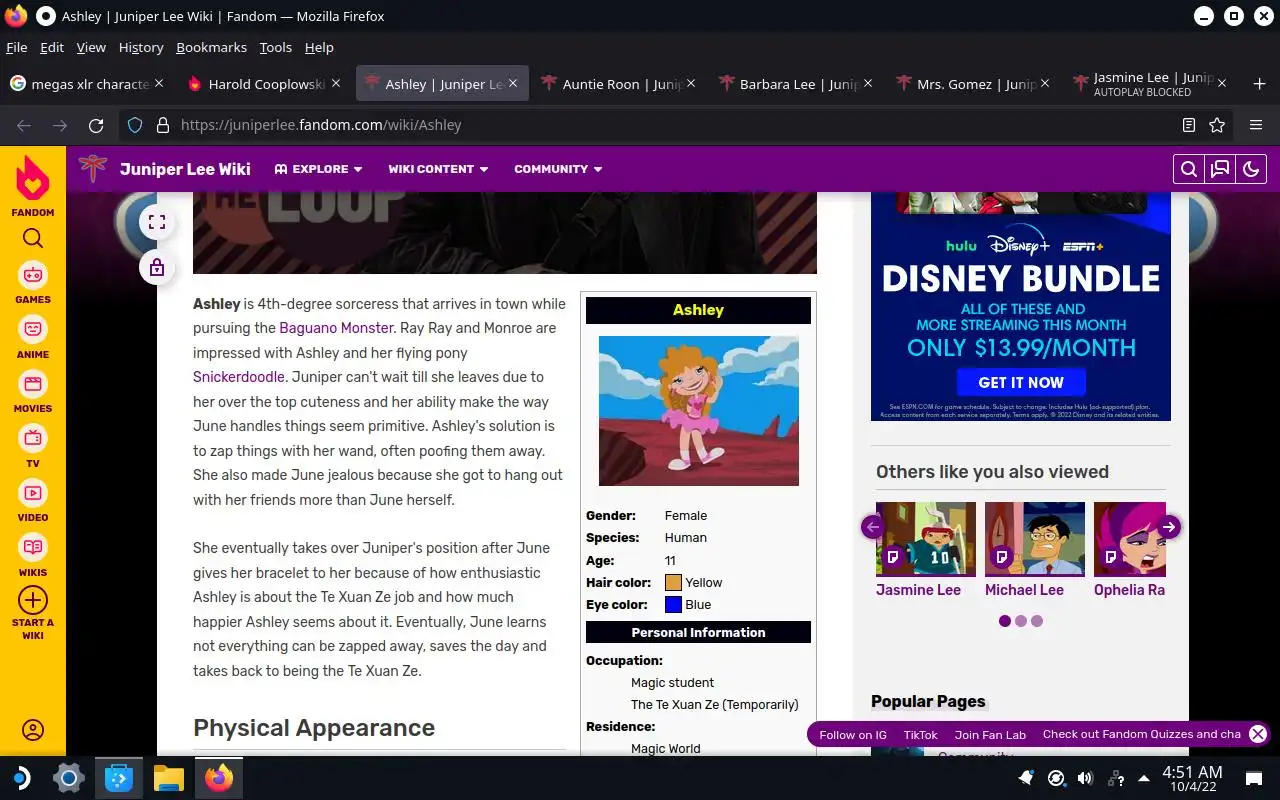The height and width of the screenshot is (800, 1280).
Task: Open the Games section icon
Action: tap(33, 274)
